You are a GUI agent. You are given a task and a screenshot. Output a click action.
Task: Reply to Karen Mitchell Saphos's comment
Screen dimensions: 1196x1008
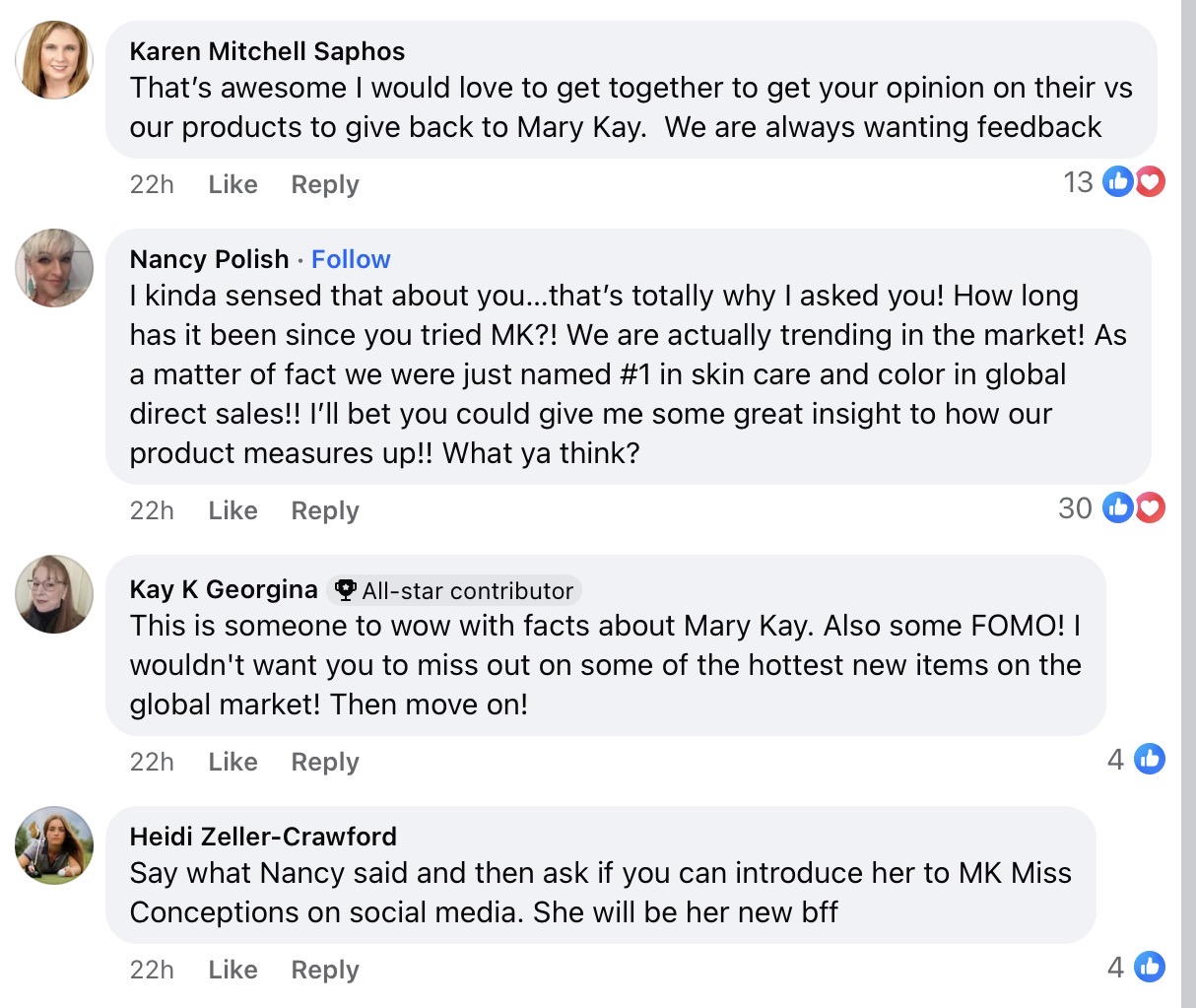325,184
